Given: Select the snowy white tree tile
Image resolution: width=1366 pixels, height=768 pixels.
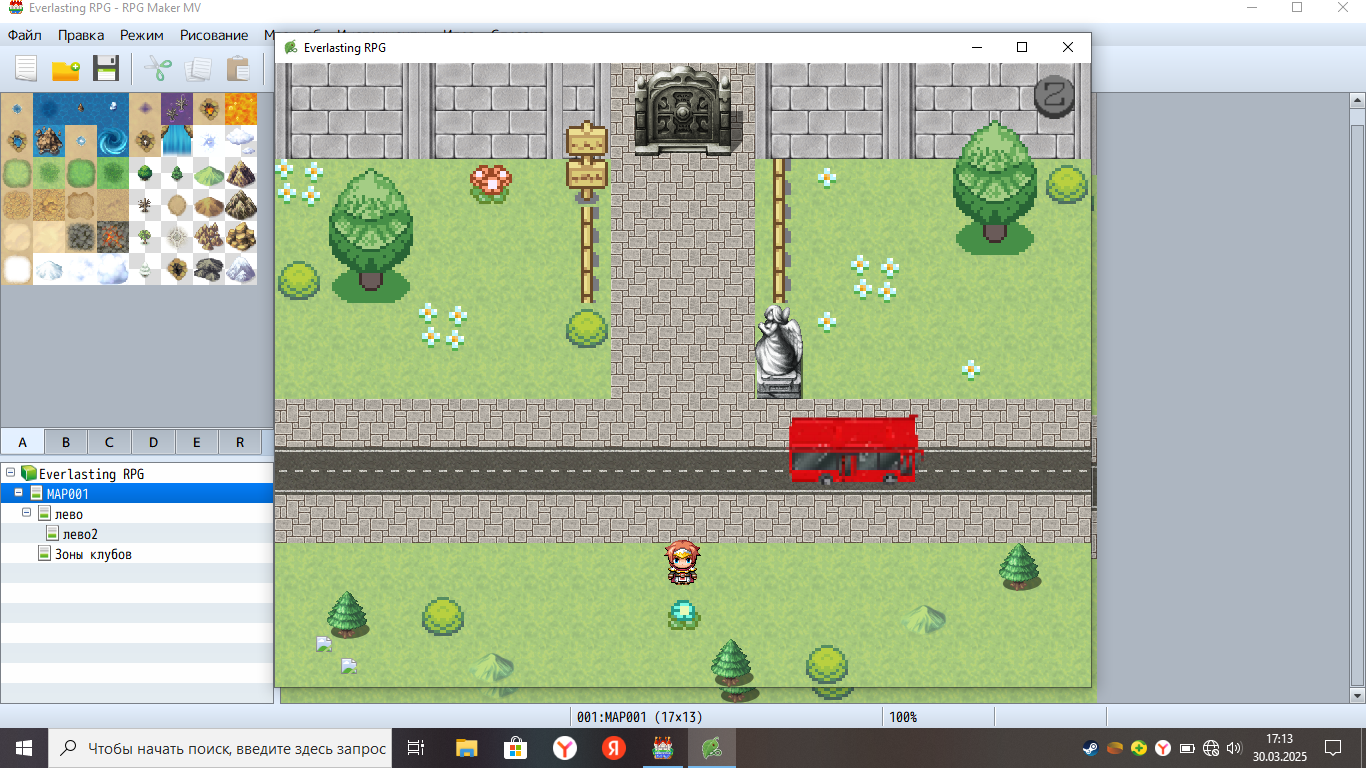Looking at the screenshot, I should pyautogui.click(x=145, y=269).
